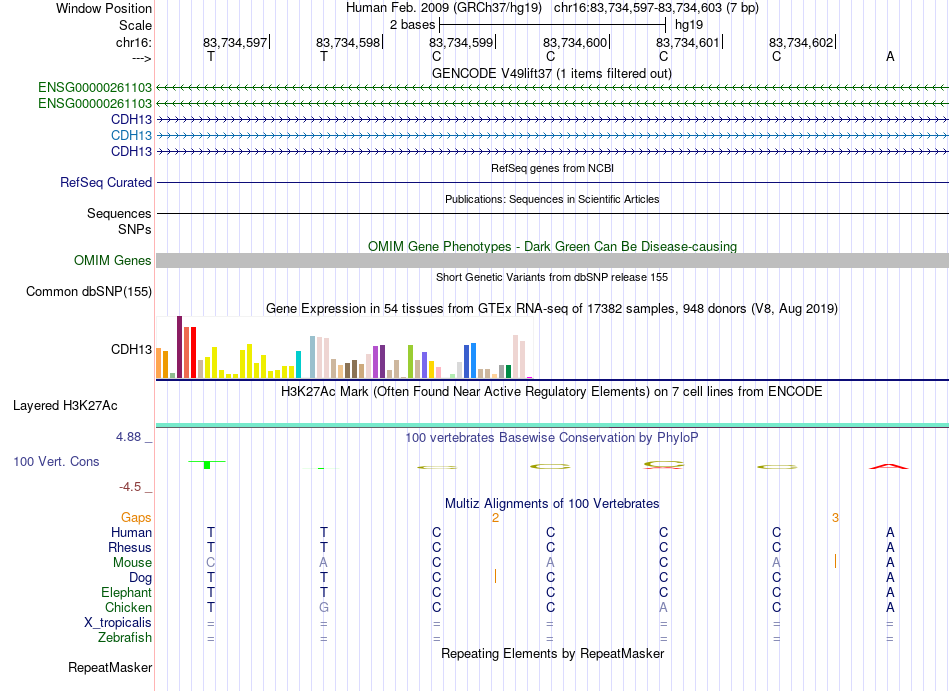Image resolution: width=950 pixels, height=691 pixels.
Task: Click the GTEx Gene Expression track title
Action: pos(551,309)
